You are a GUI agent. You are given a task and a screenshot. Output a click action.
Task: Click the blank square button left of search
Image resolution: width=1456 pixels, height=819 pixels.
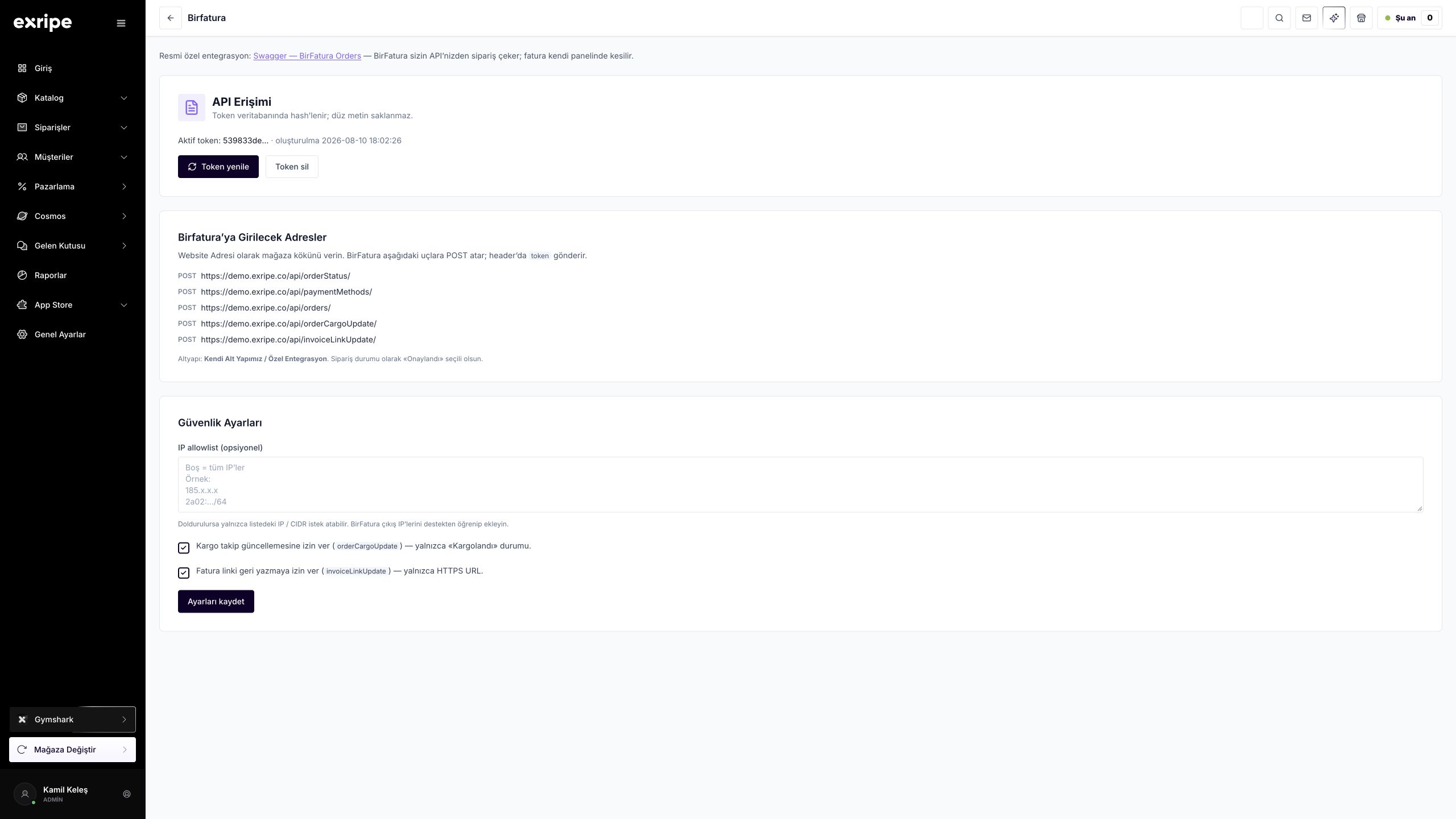tap(1252, 18)
